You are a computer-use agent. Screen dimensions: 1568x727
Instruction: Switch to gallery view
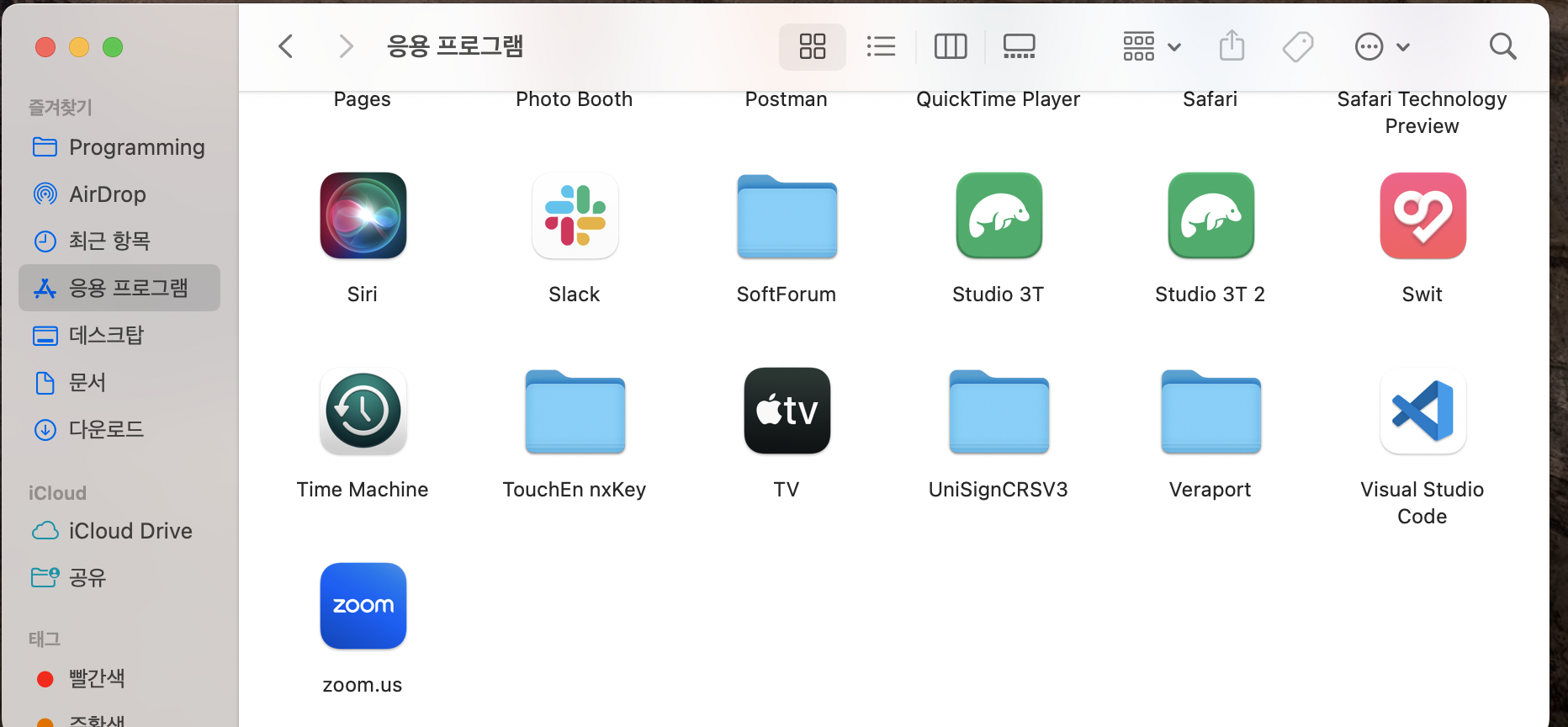click(x=1019, y=46)
